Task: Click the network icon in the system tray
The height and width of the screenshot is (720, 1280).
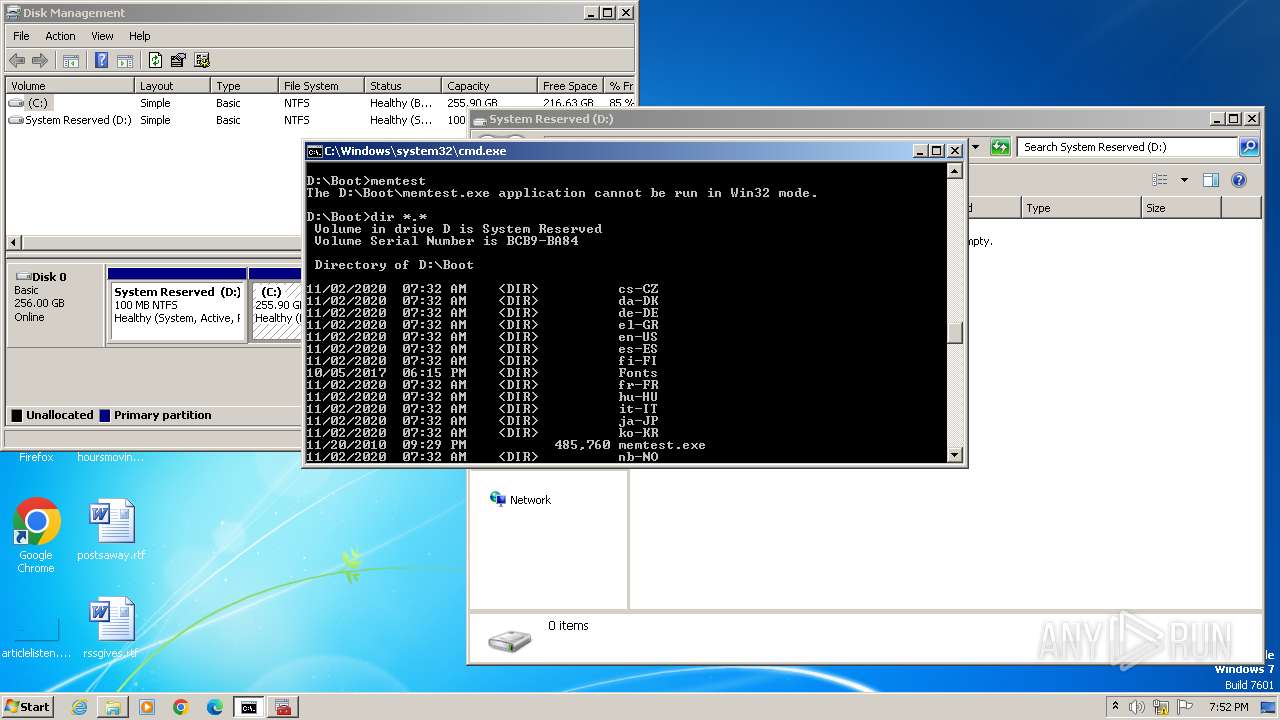Action: (1162, 707)
